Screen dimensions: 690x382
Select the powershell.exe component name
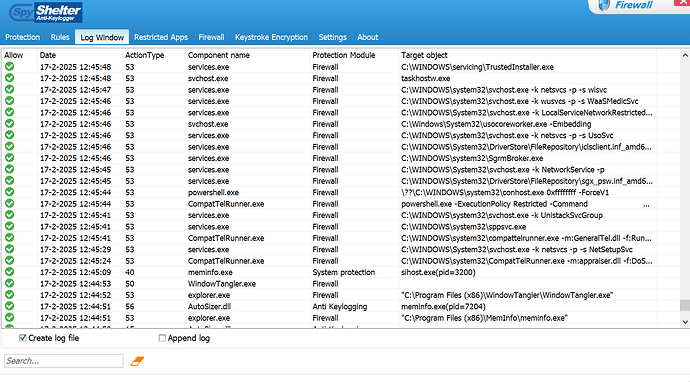pos(213,192)
